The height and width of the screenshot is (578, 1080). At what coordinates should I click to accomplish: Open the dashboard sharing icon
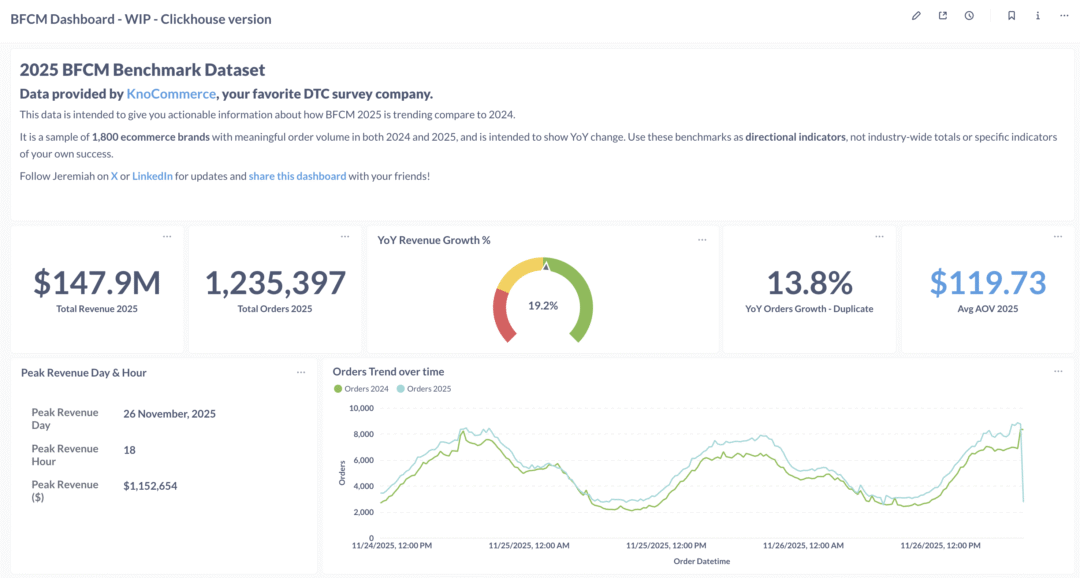pos(942,16)
